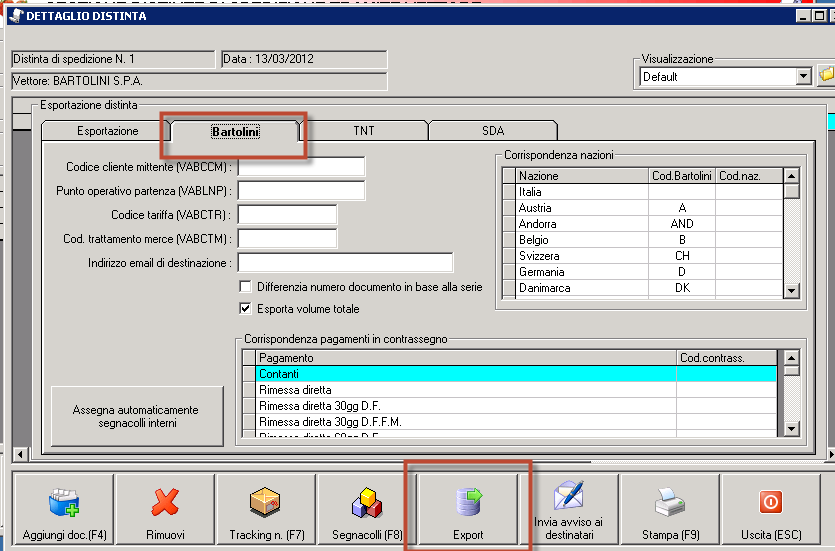Screen dimensions: 835x551
Task: Click the row selector beside Contanti
Action: (x=249, y=374)
